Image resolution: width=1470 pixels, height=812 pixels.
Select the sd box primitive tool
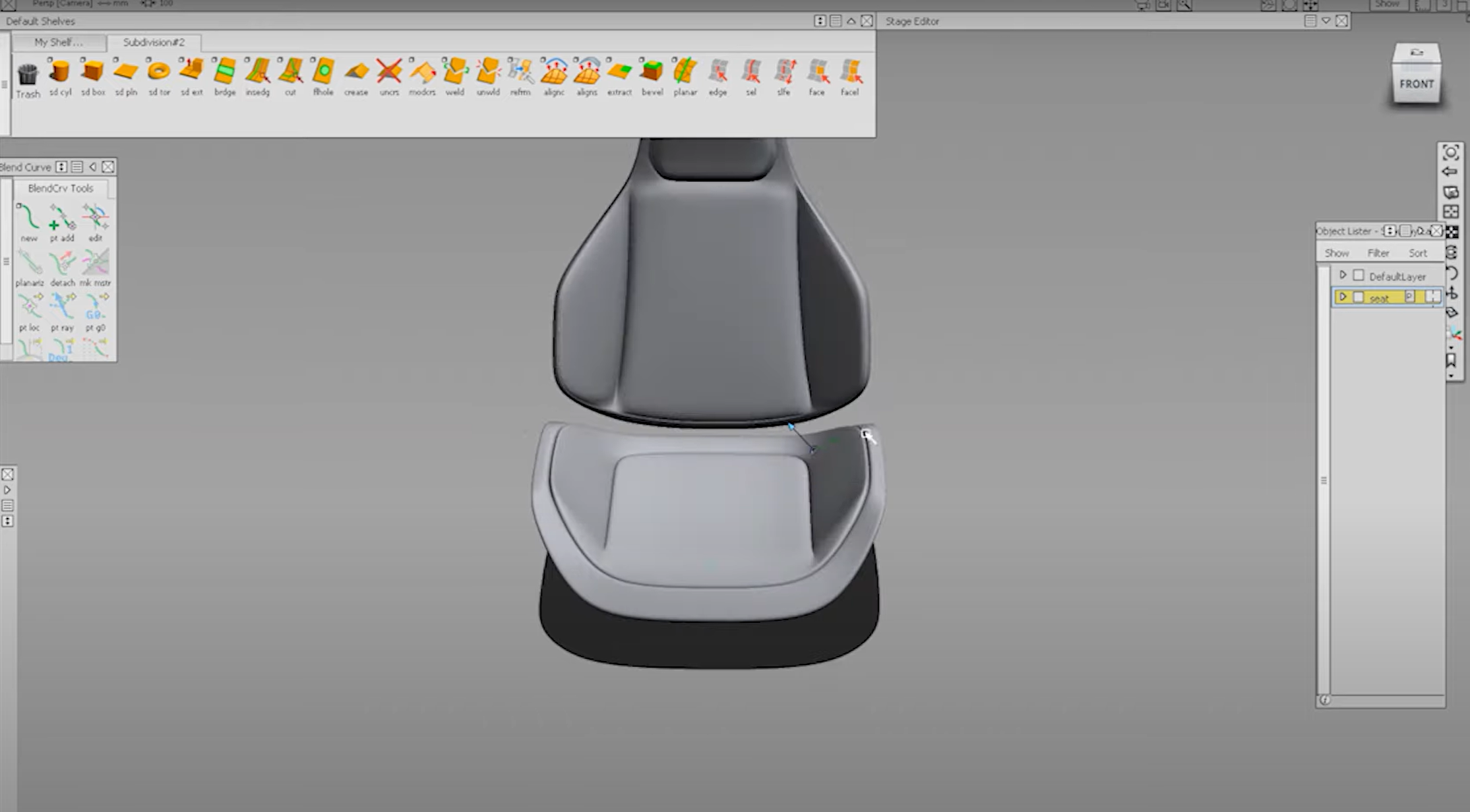click(x=92, y=74)
